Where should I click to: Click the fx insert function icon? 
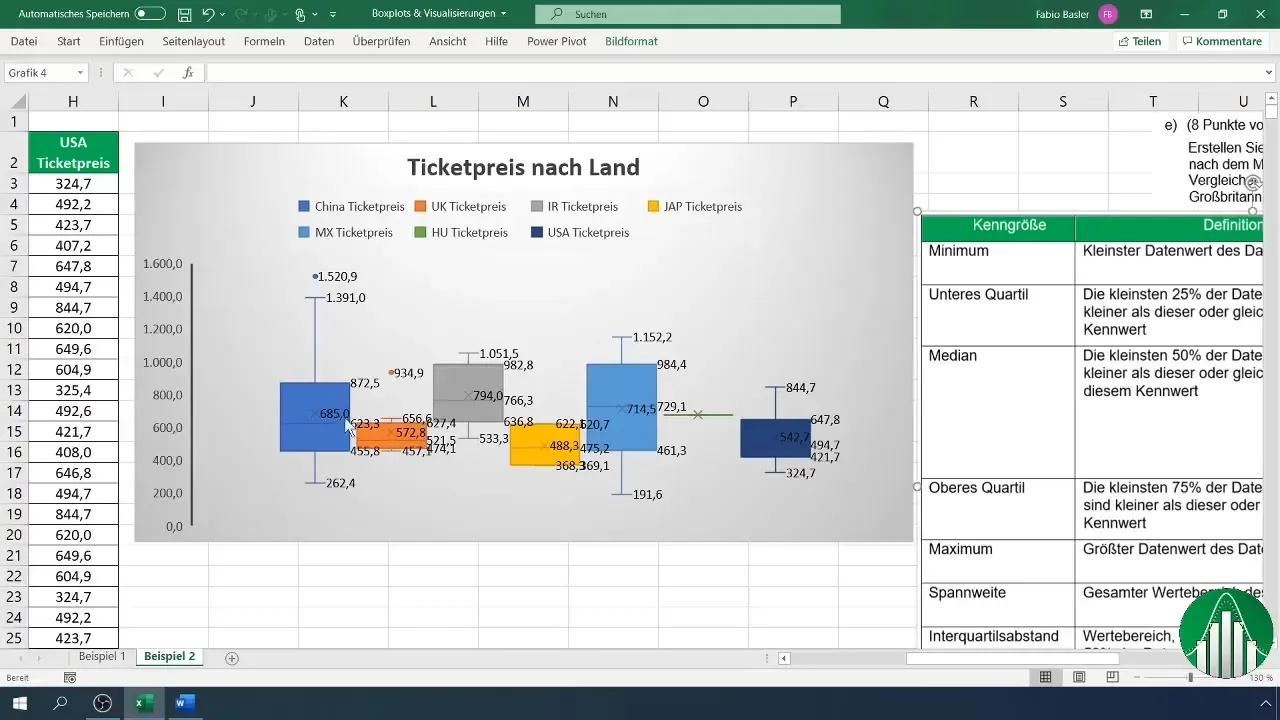click(188, 73)
